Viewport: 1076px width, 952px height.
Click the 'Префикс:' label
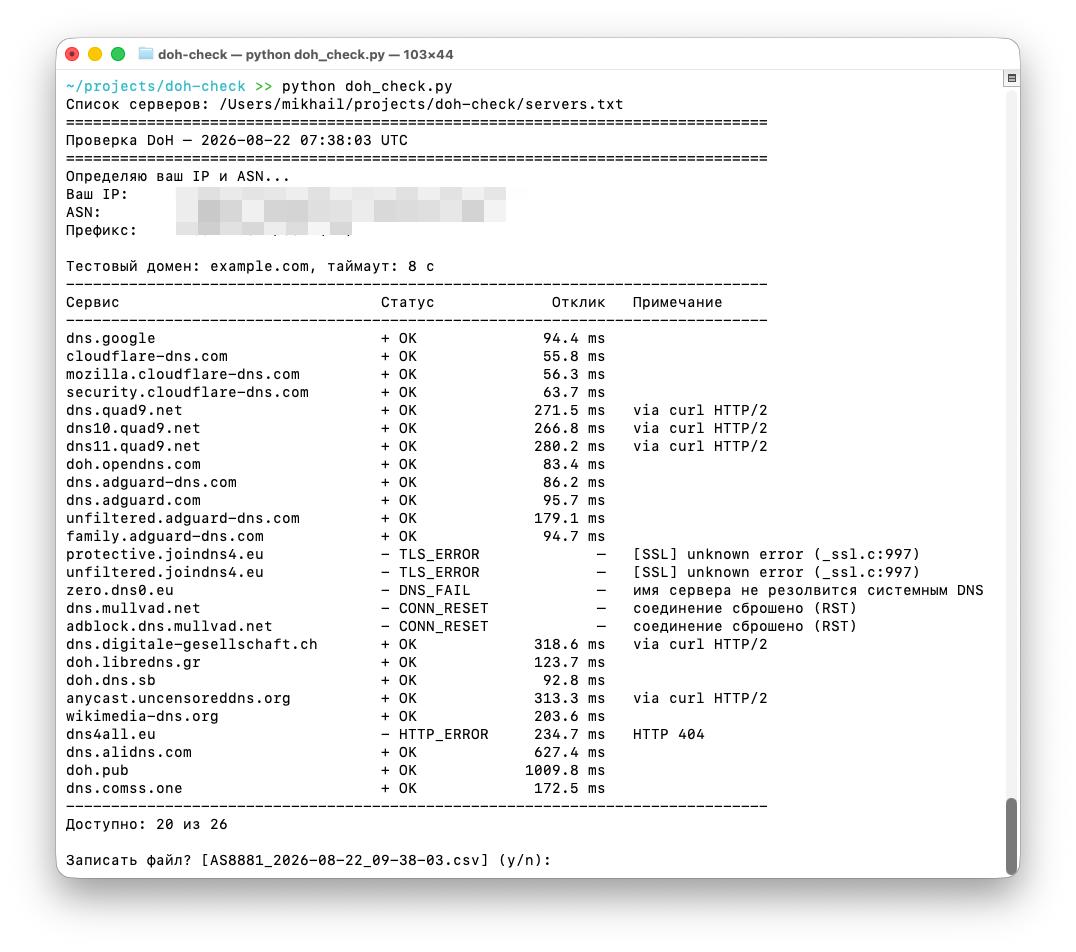pyautogui.click(x=102, y=231)
